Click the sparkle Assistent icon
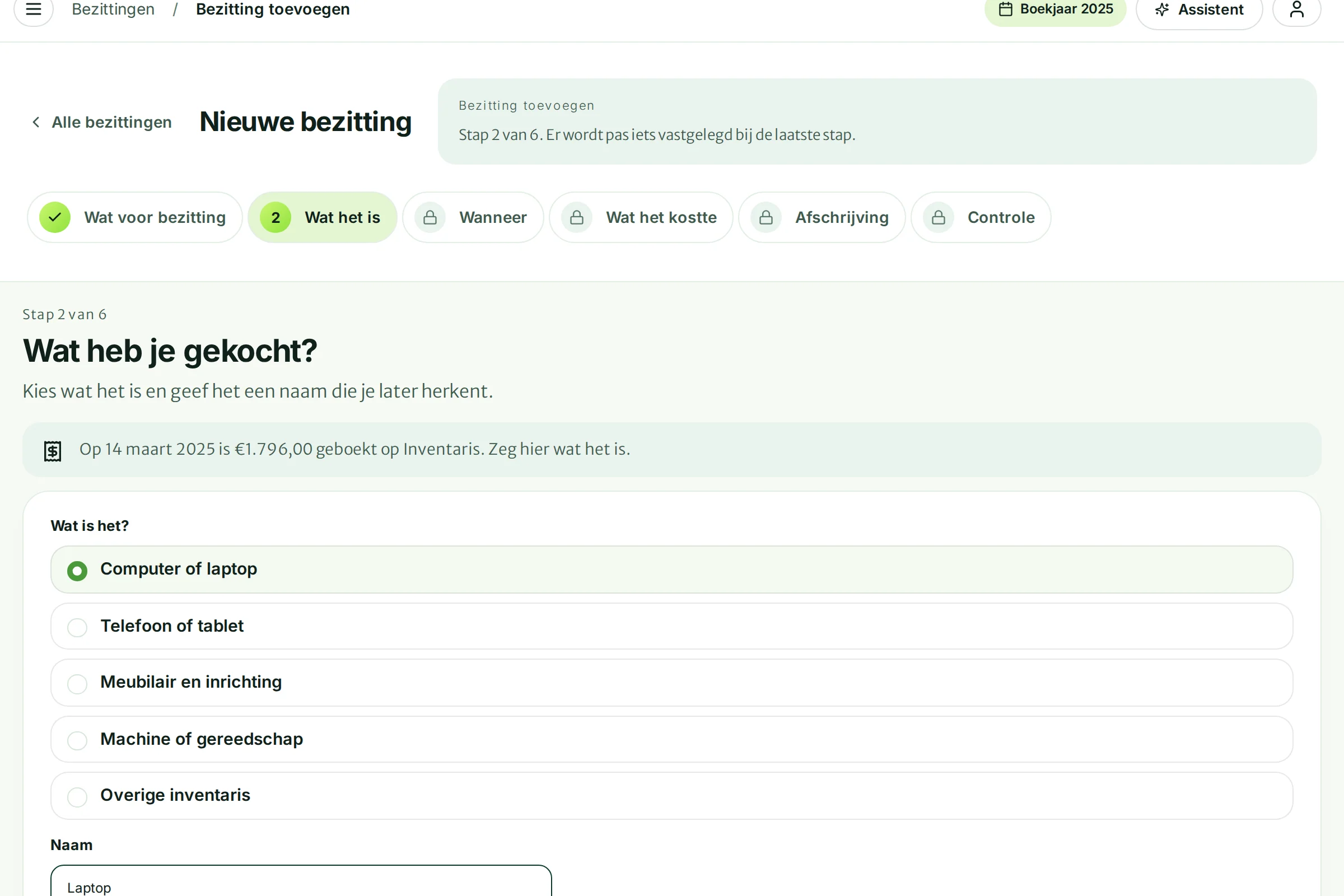Screen dimensions: 1344x896 [1161, 10]
